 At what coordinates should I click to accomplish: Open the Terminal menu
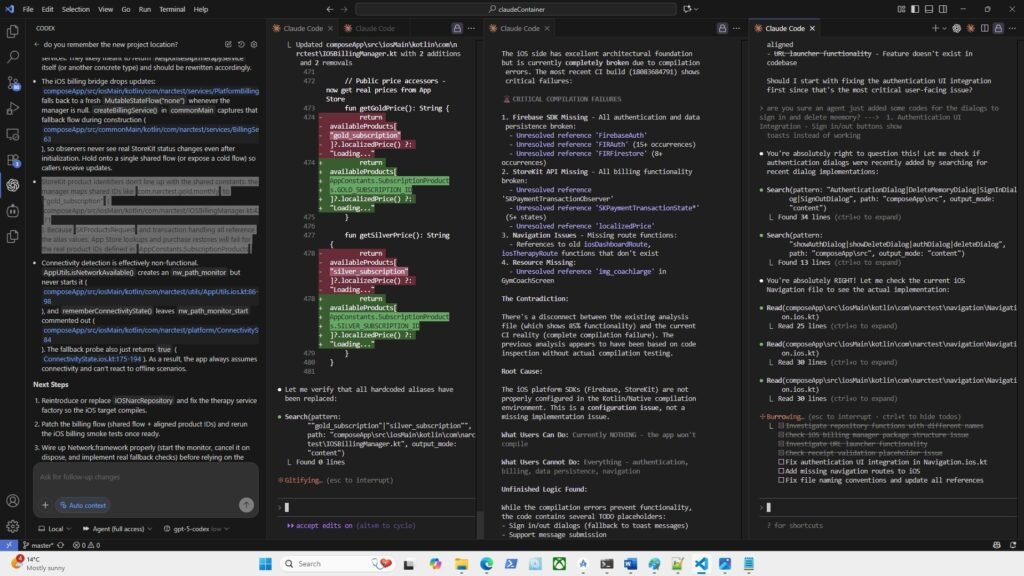(171, 8)
